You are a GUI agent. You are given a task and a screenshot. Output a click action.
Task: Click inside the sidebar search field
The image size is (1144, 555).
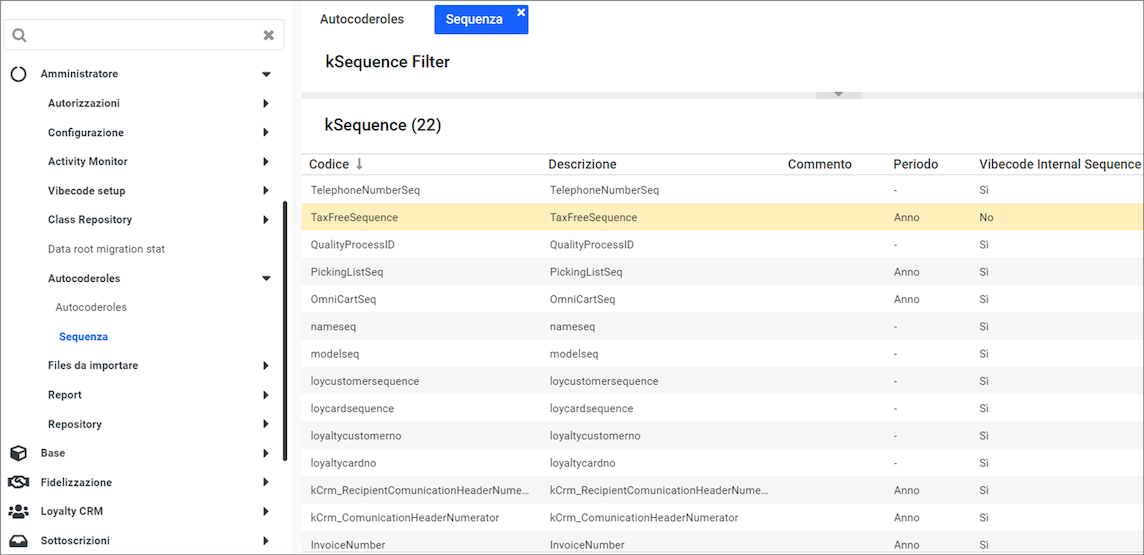140,35
